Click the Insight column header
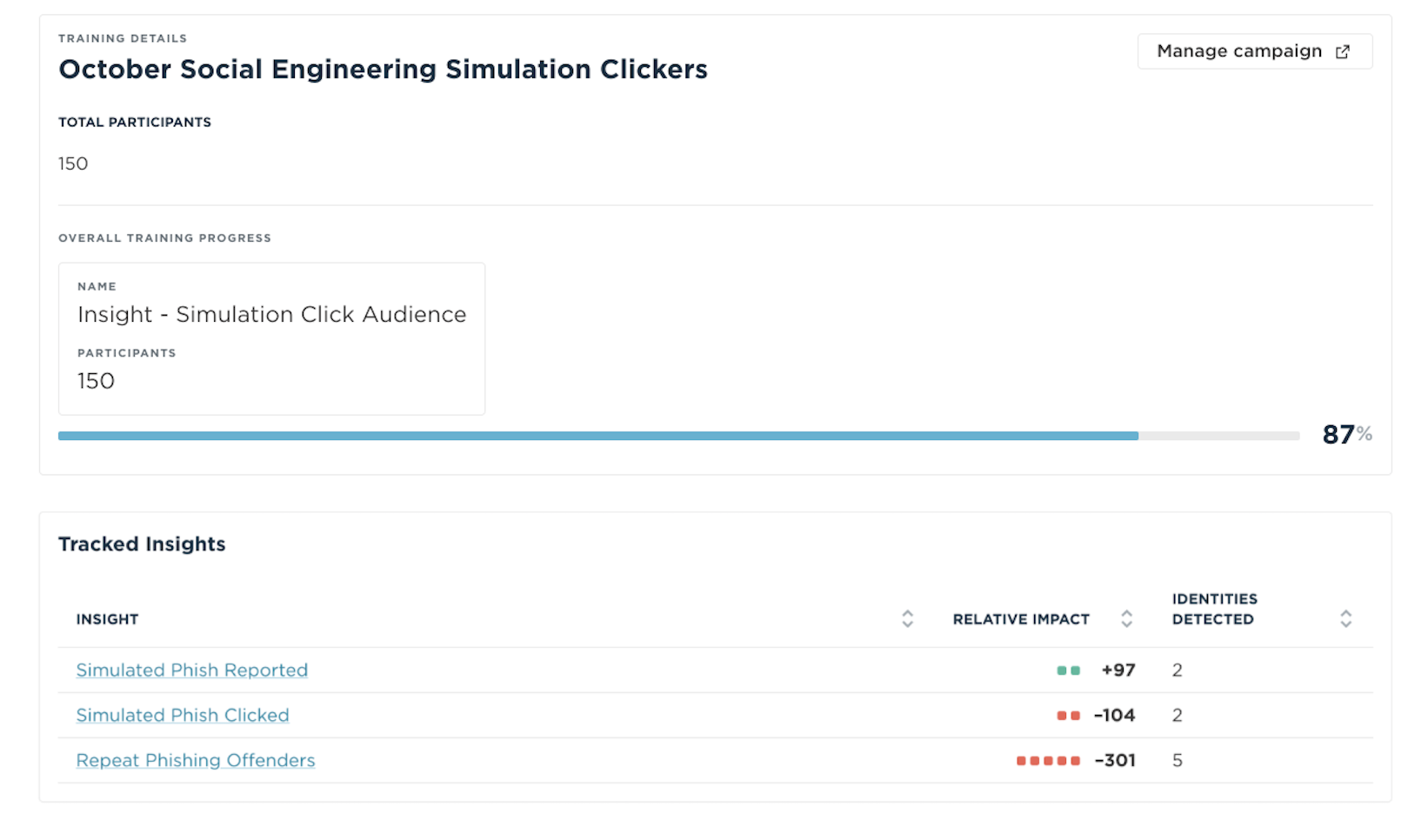 [108, 619]
